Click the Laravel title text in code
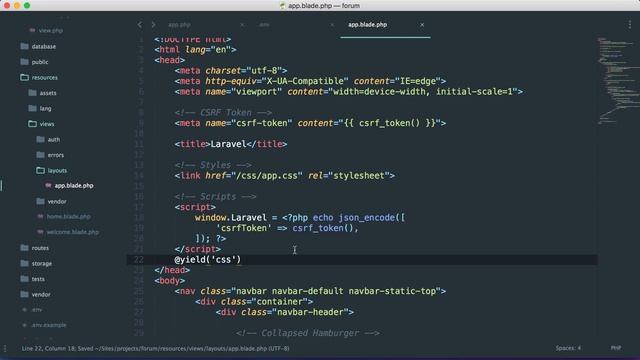Image resolution: width=640 pixels, height=360 pixels. (229, 144)
